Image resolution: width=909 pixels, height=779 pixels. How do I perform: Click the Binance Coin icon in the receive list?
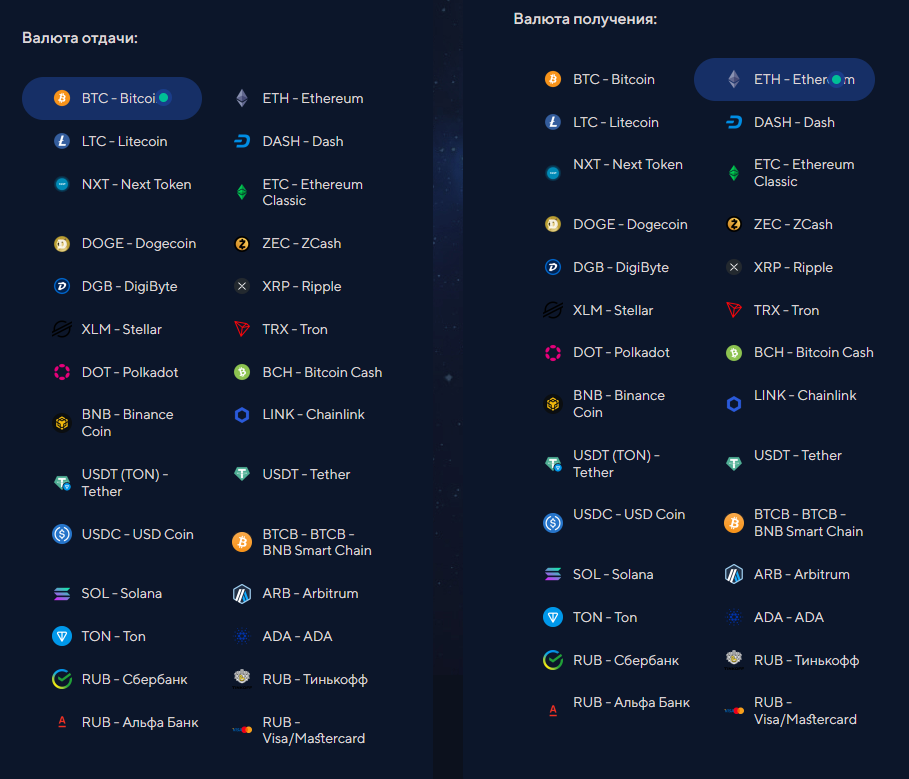point(553,403)
